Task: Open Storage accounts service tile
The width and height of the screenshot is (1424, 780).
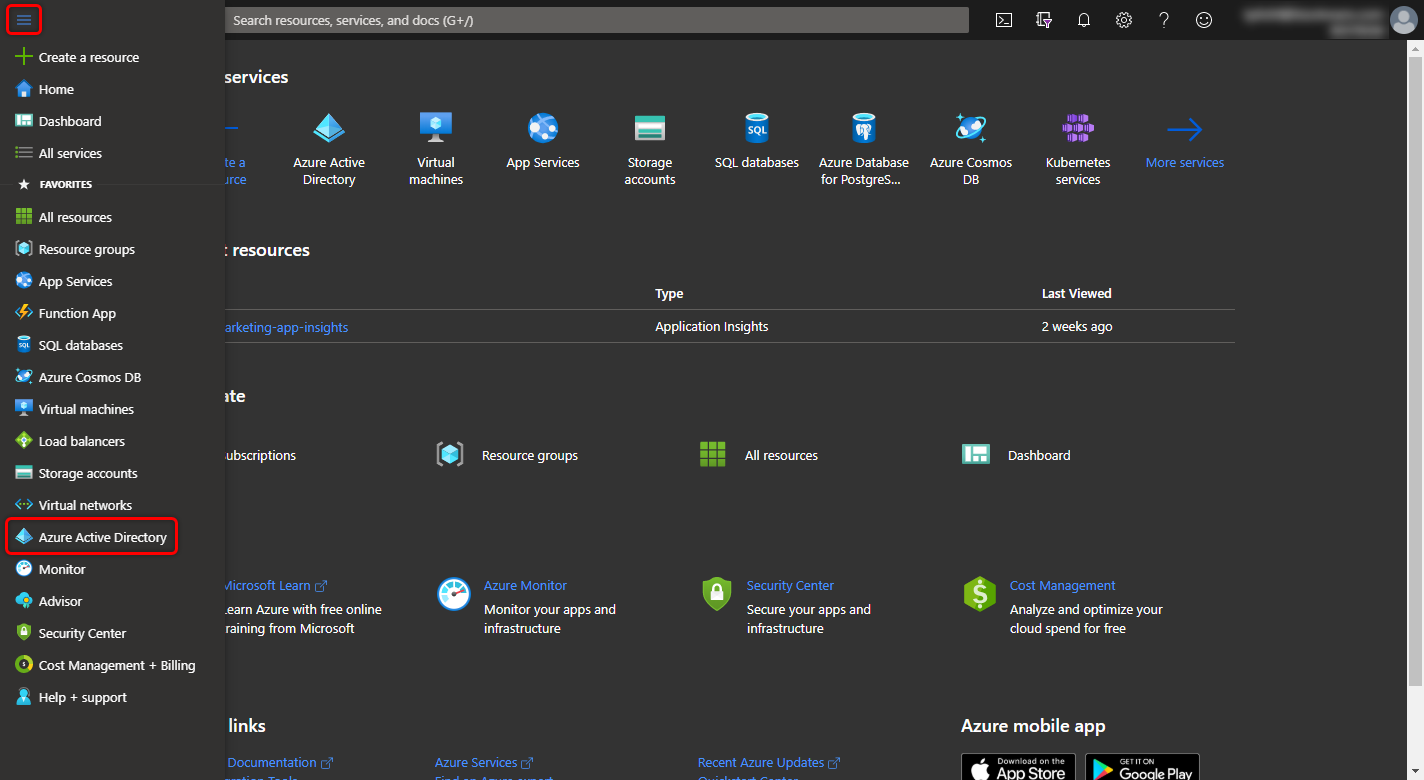Action: coord(650,148)
